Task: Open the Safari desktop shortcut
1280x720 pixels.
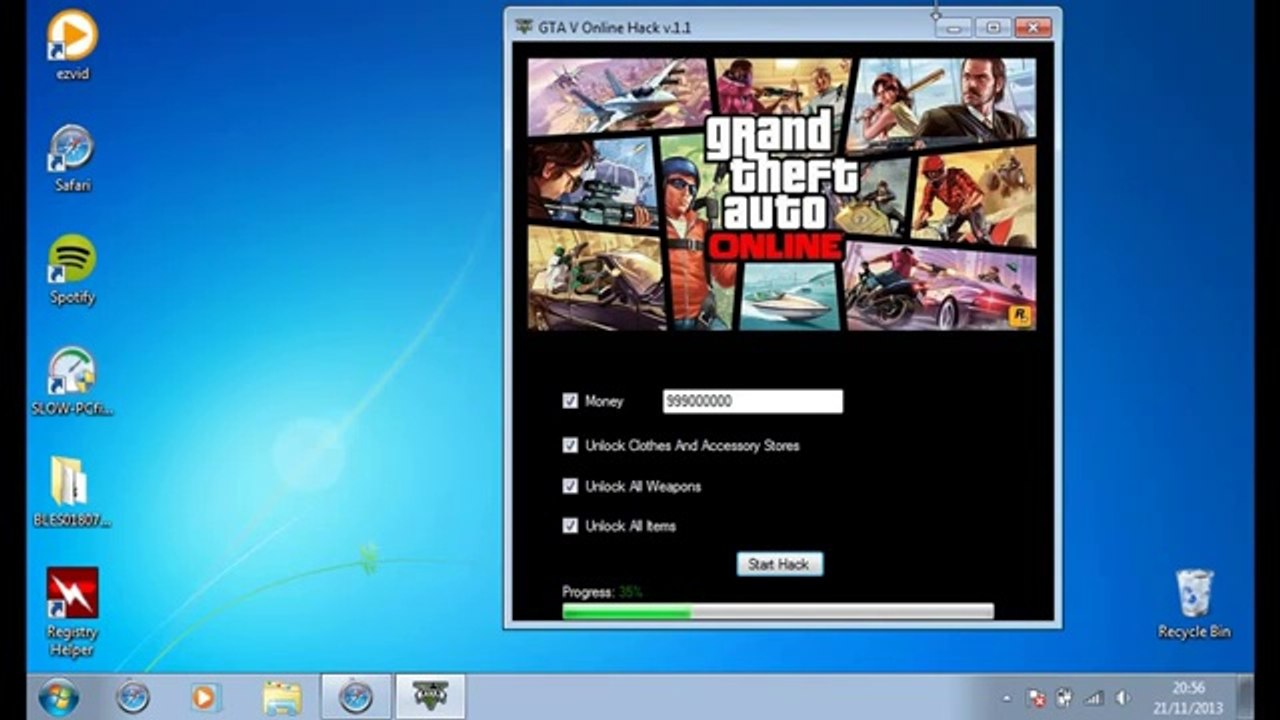Action: coord(72,158)
